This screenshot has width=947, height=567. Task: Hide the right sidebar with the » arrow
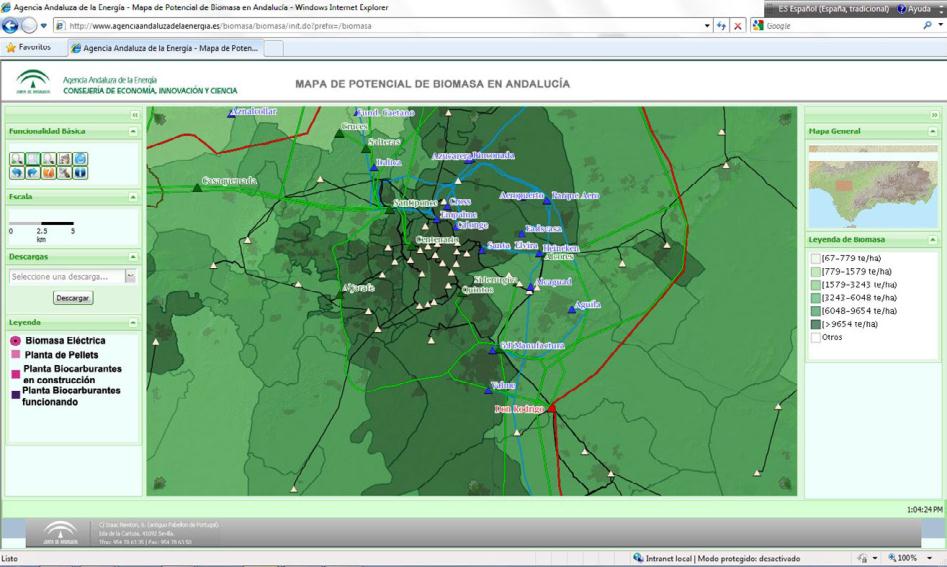[934, 115]
